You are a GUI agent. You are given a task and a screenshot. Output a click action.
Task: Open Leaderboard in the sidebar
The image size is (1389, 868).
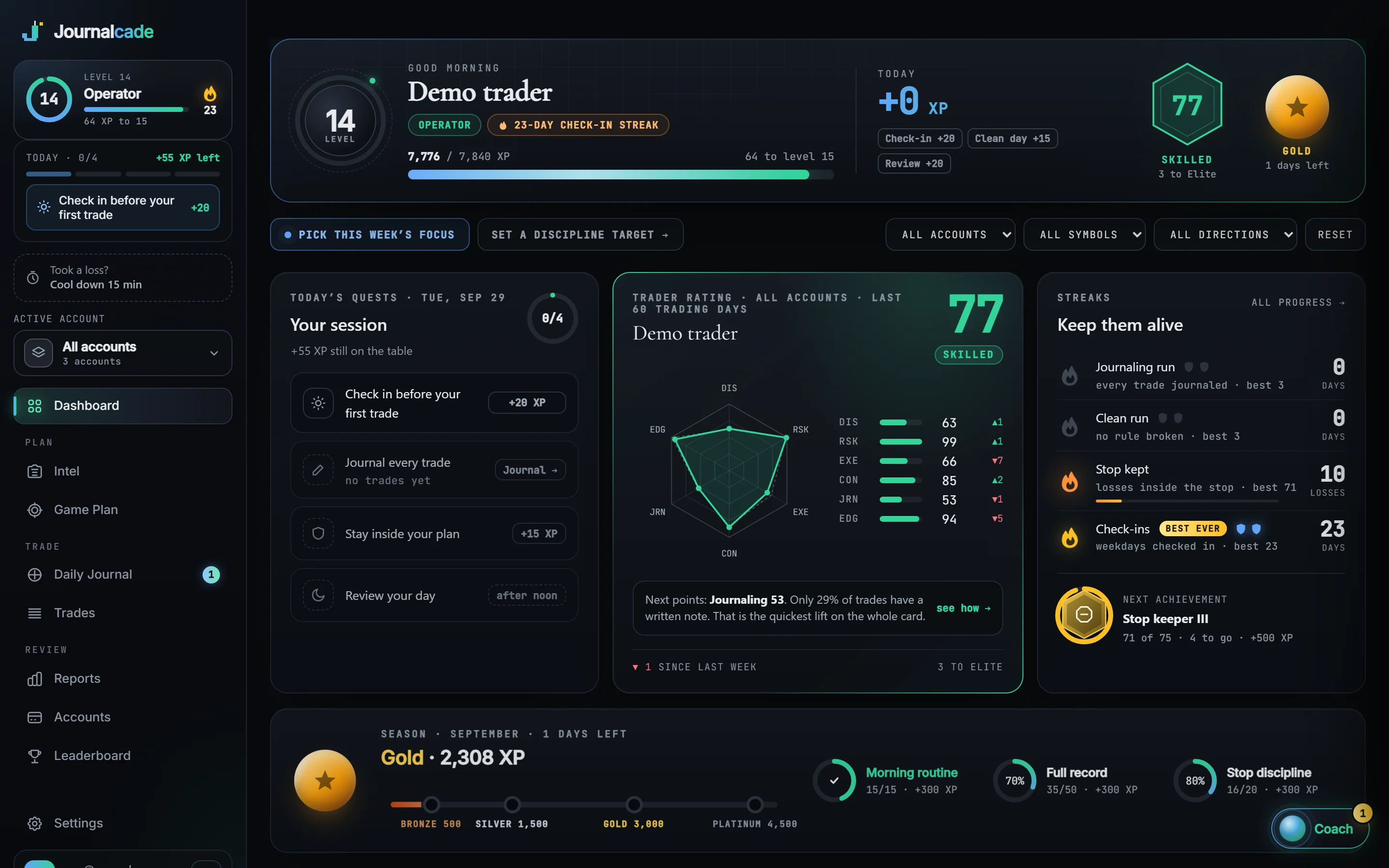click(123, 756)
